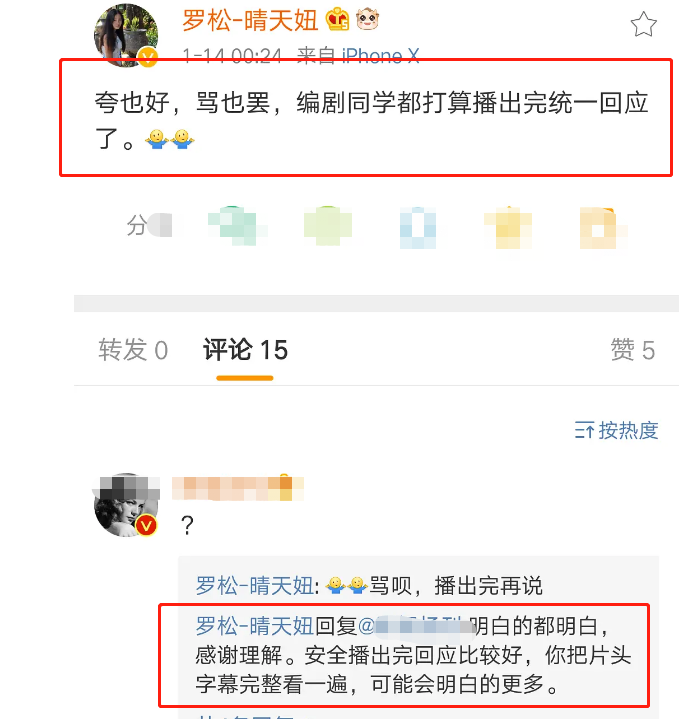Click the 罗松-晴天妞 username at top
Image resolution: width=692 pixels, height=719 pixels.
pyautogui.click(x=250, y=20)
